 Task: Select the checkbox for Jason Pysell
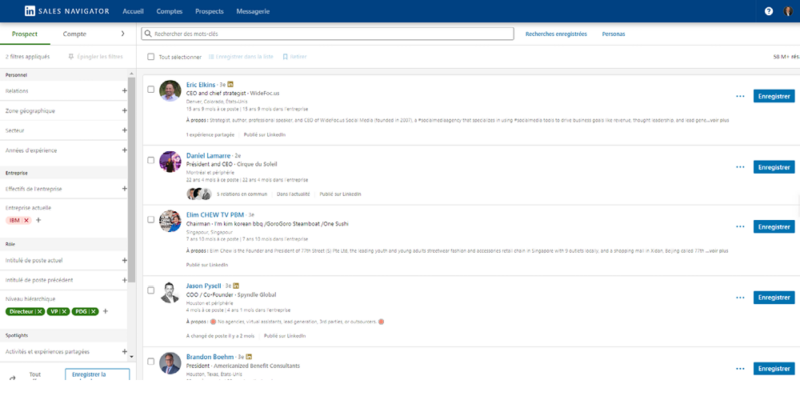[151, 290]
